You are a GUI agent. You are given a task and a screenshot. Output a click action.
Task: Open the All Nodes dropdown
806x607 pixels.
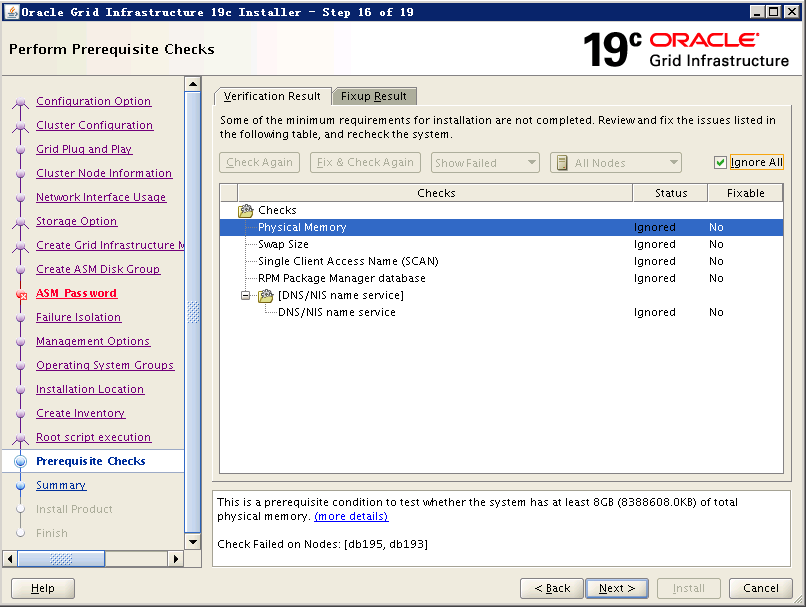(x=615, y=162)
